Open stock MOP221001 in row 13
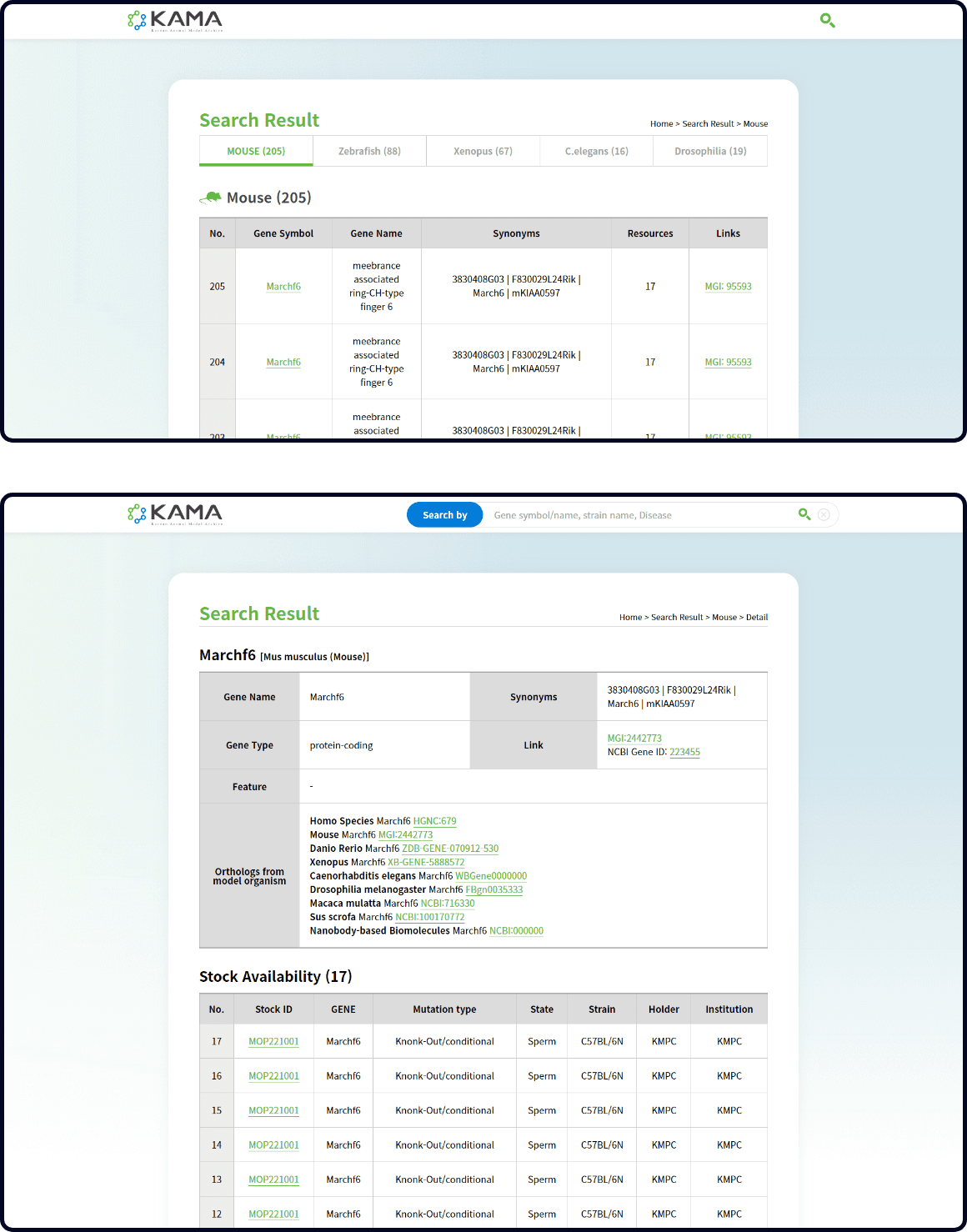 273,1179
